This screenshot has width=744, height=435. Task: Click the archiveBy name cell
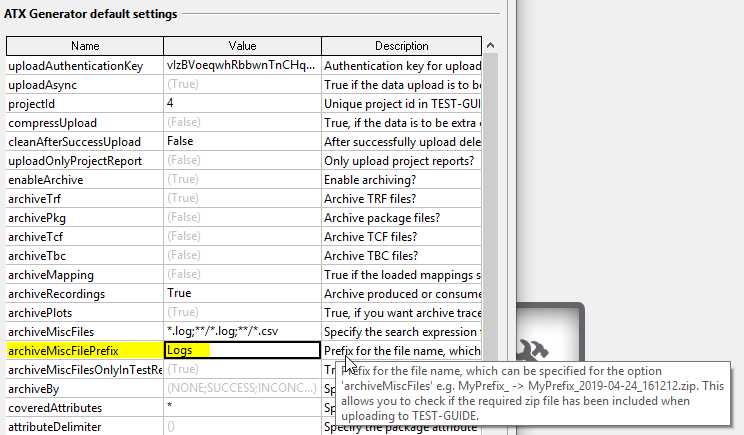[x=85, y=388]
